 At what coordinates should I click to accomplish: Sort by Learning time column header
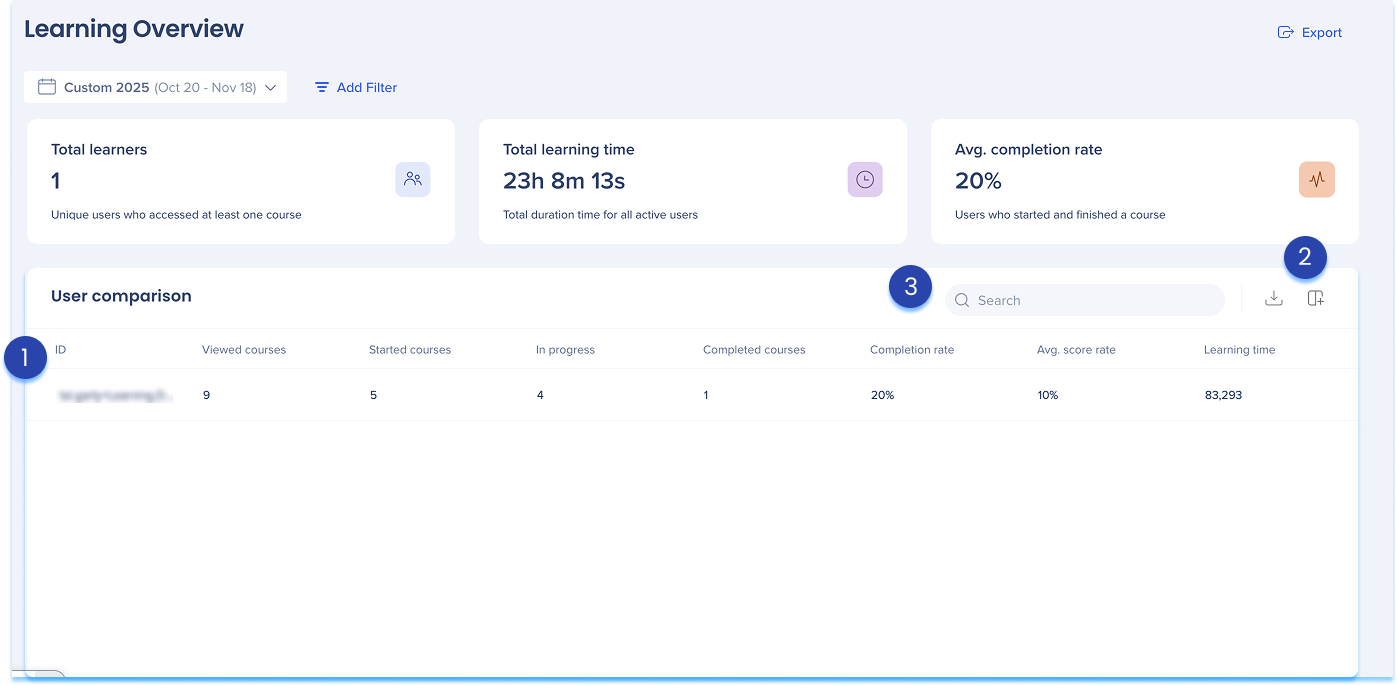pos(1239,350)
